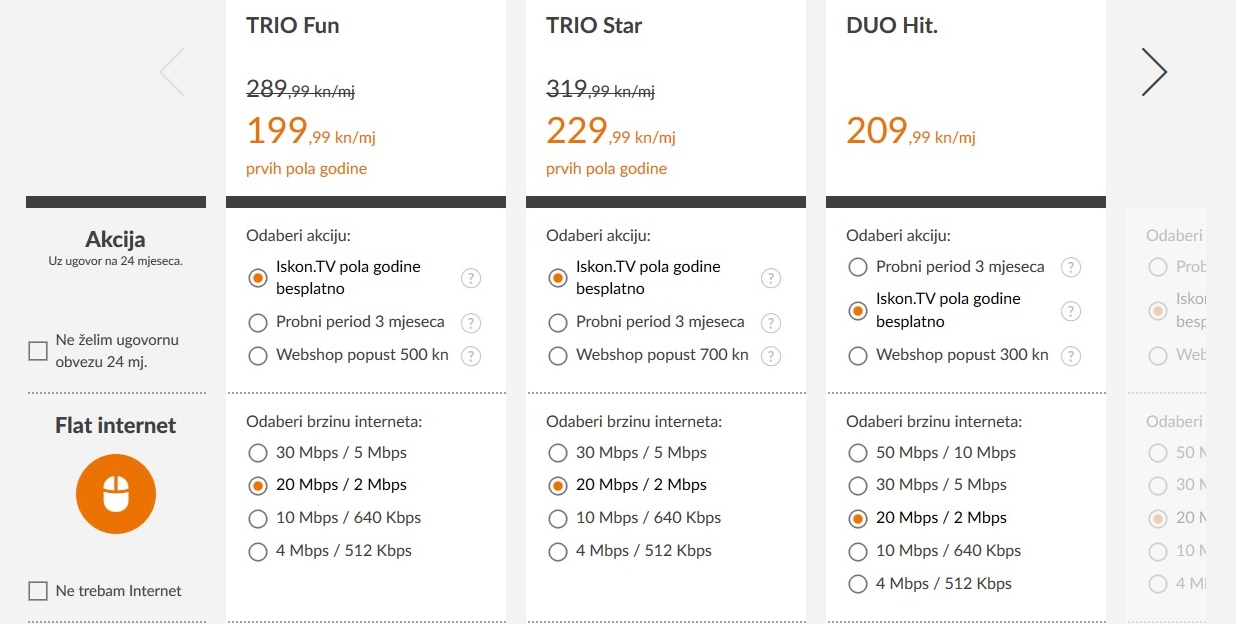Screen dimensions: 1236x624
Task: Open help for DUO Hit. Probni period
Action: [1071, 267]
